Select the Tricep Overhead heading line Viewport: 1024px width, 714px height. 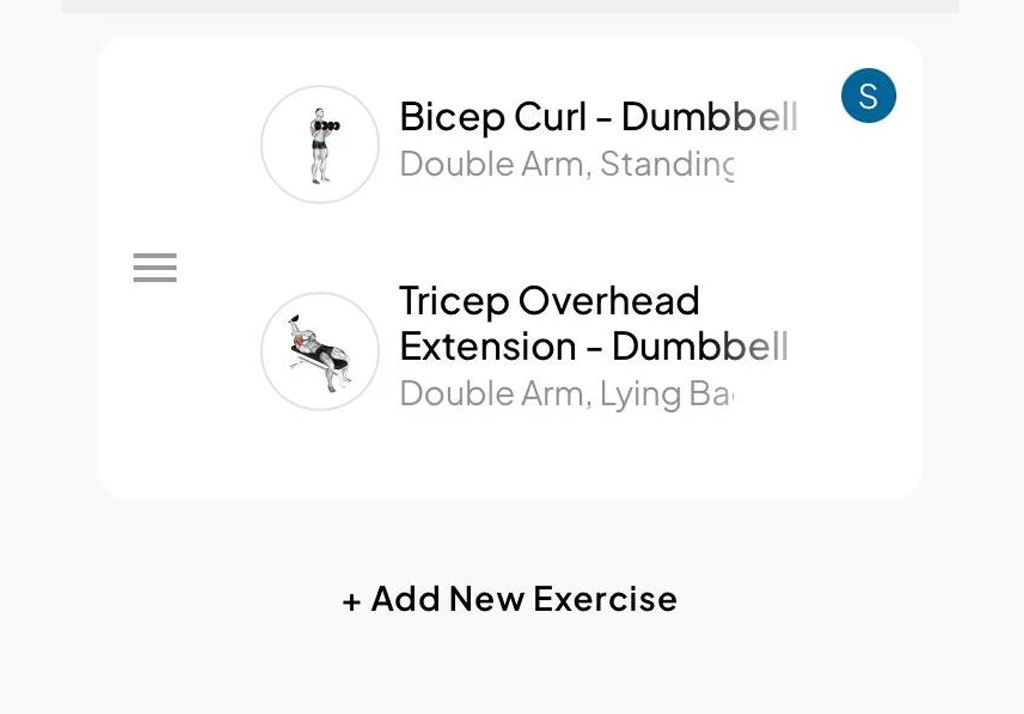point(549,301)
